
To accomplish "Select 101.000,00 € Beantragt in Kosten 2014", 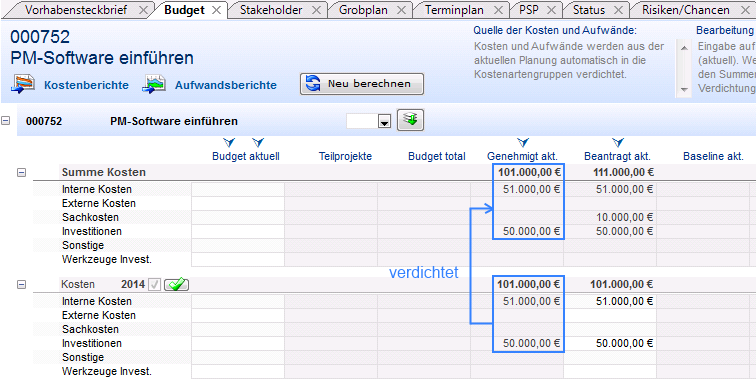I will pos(621,285).
